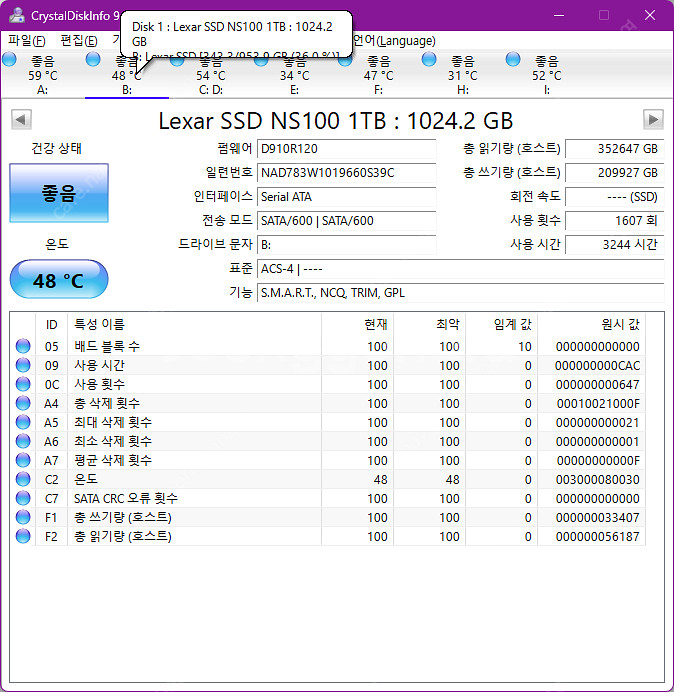Click the status orb of attribute A6
The width and height of the screenshot is (674, 692).
pyautogui.click(x=23, y=441)
